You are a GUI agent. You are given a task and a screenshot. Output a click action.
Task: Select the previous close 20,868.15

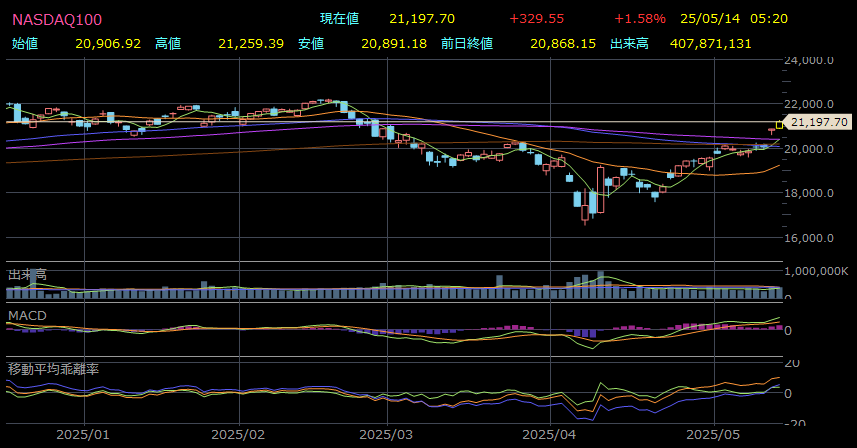tap(563, 44)
